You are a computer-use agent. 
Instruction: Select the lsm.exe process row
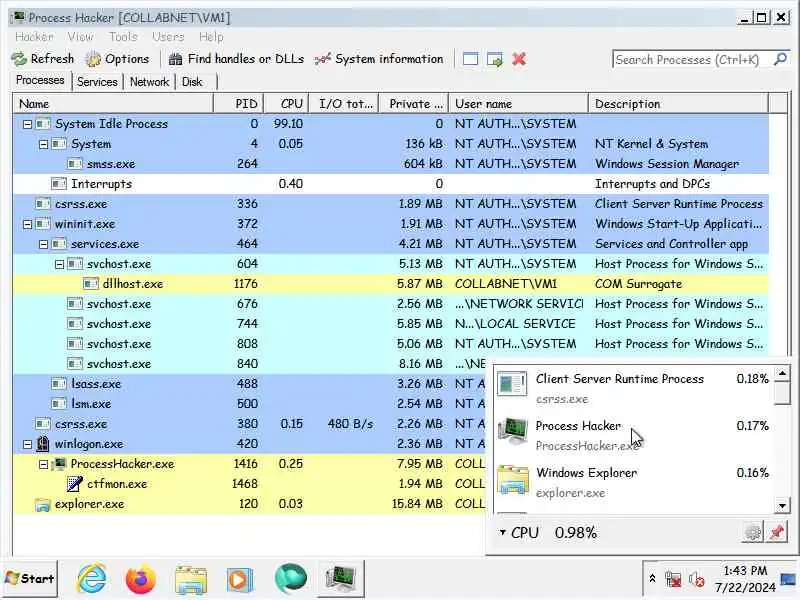pos(248,404)
